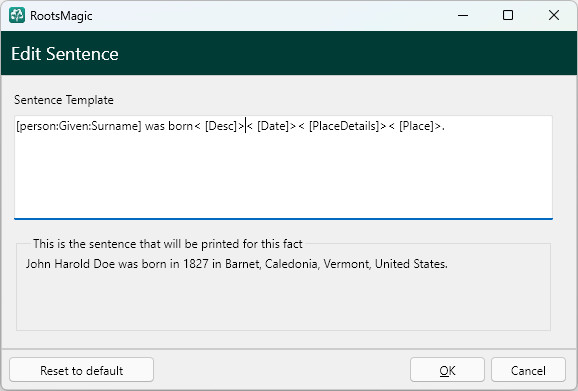578x391 pixels.
Task: Click the [PlaceDetails] code in the template
Action: 344,126
